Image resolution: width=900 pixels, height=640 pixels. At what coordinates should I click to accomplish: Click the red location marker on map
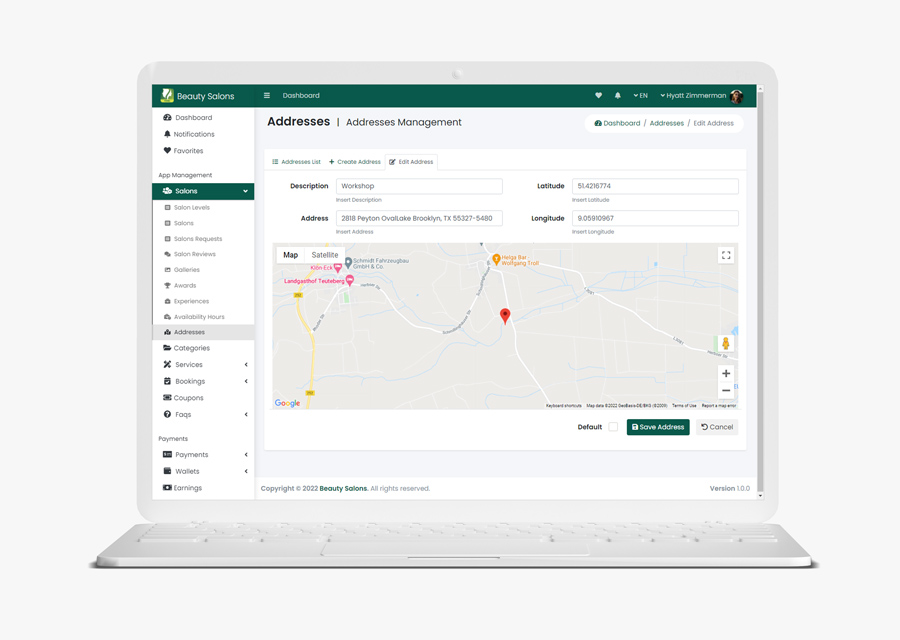point(505,315)
